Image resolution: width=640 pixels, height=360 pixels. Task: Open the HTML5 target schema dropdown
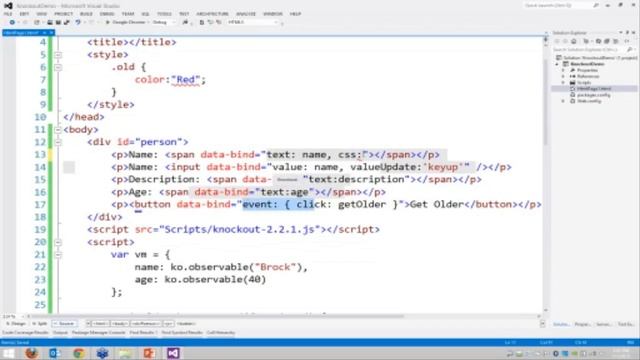coord(253,22)
